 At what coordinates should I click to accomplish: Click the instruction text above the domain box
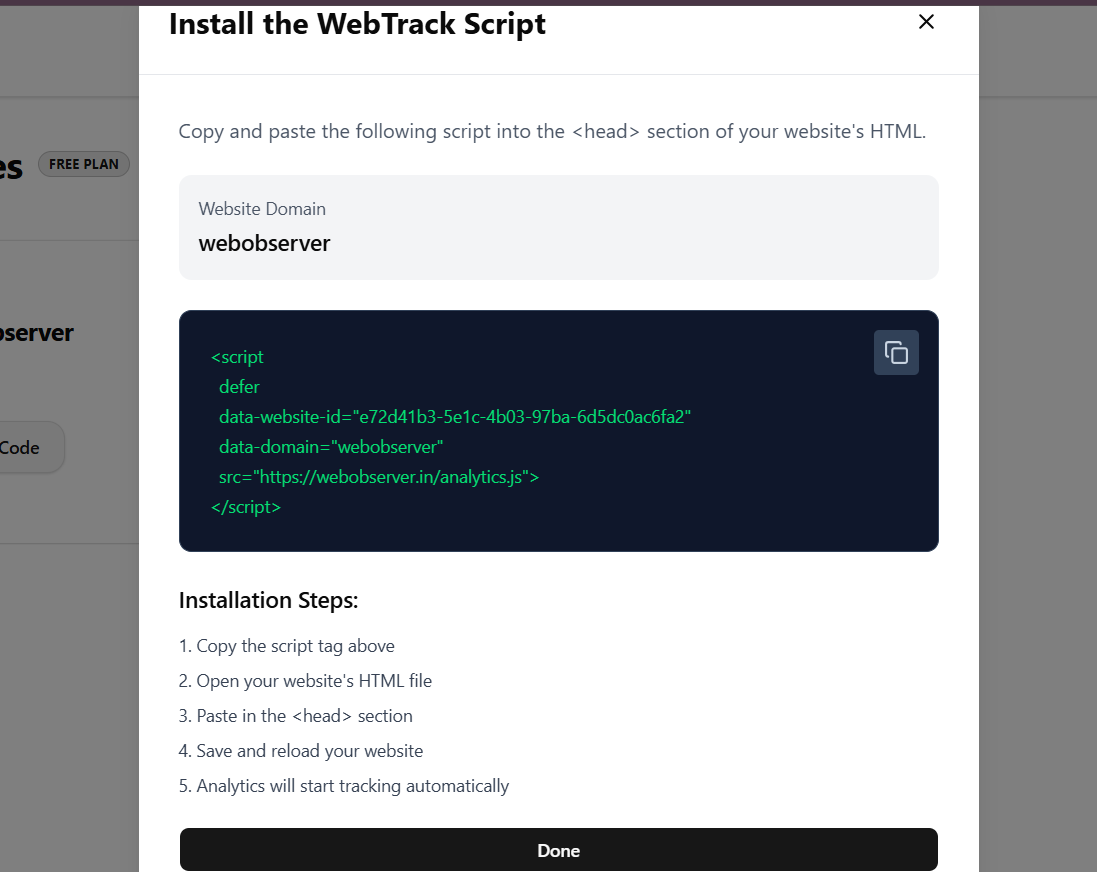(552, 131)
